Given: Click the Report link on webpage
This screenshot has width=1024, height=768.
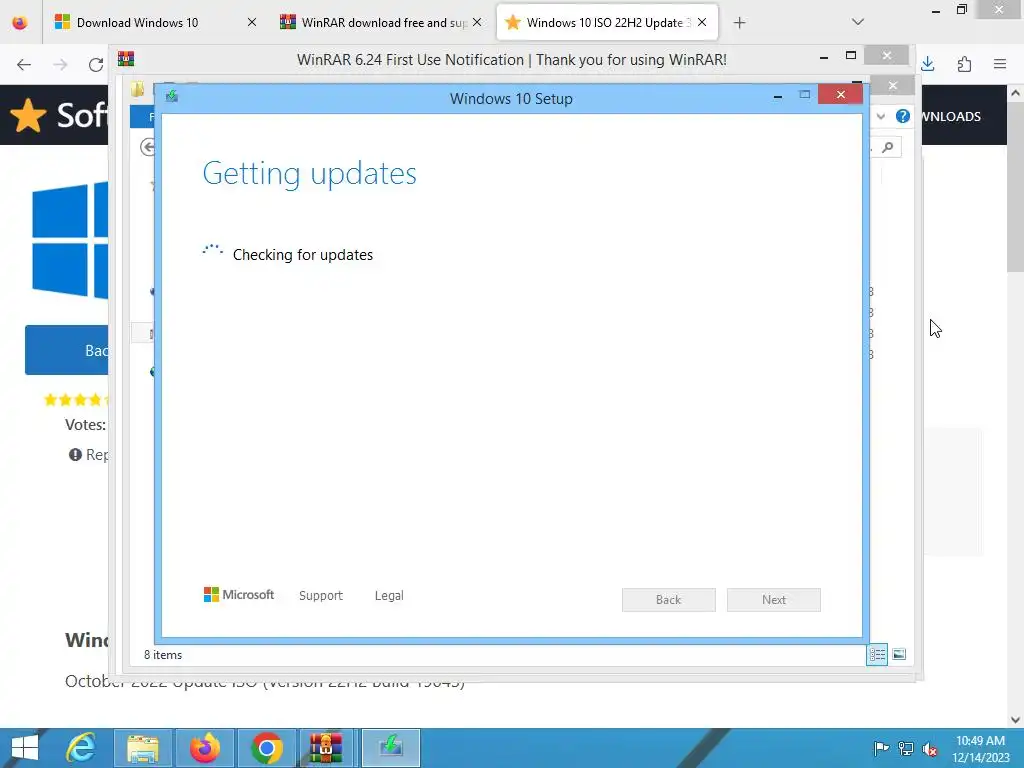Looking at the screenshot, I should click(x=89, y=455).
